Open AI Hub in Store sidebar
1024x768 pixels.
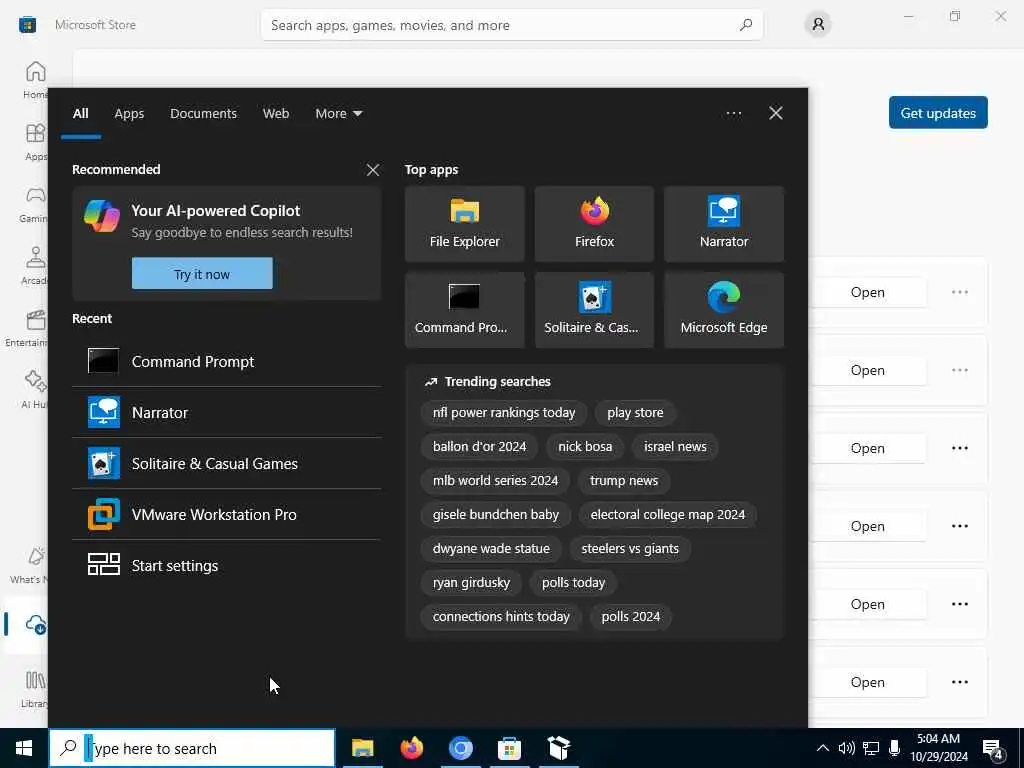(35, 390)
